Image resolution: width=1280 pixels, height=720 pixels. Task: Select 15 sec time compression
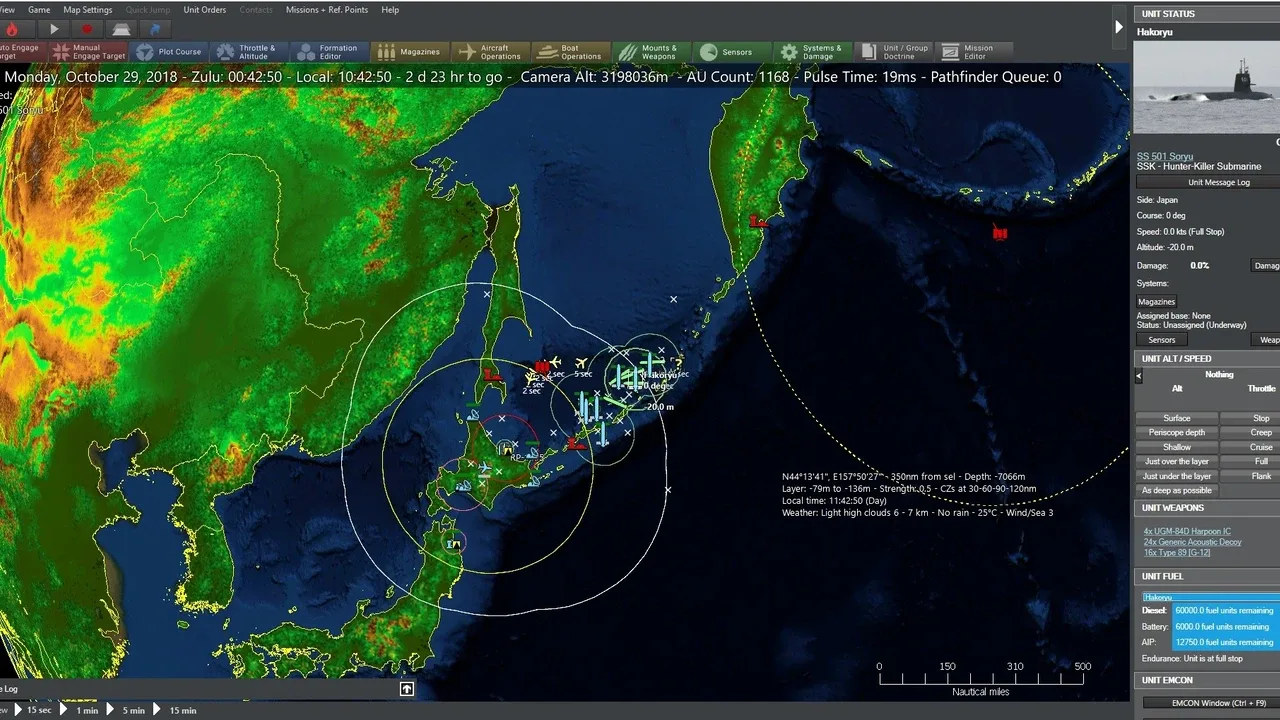point(31,710)
